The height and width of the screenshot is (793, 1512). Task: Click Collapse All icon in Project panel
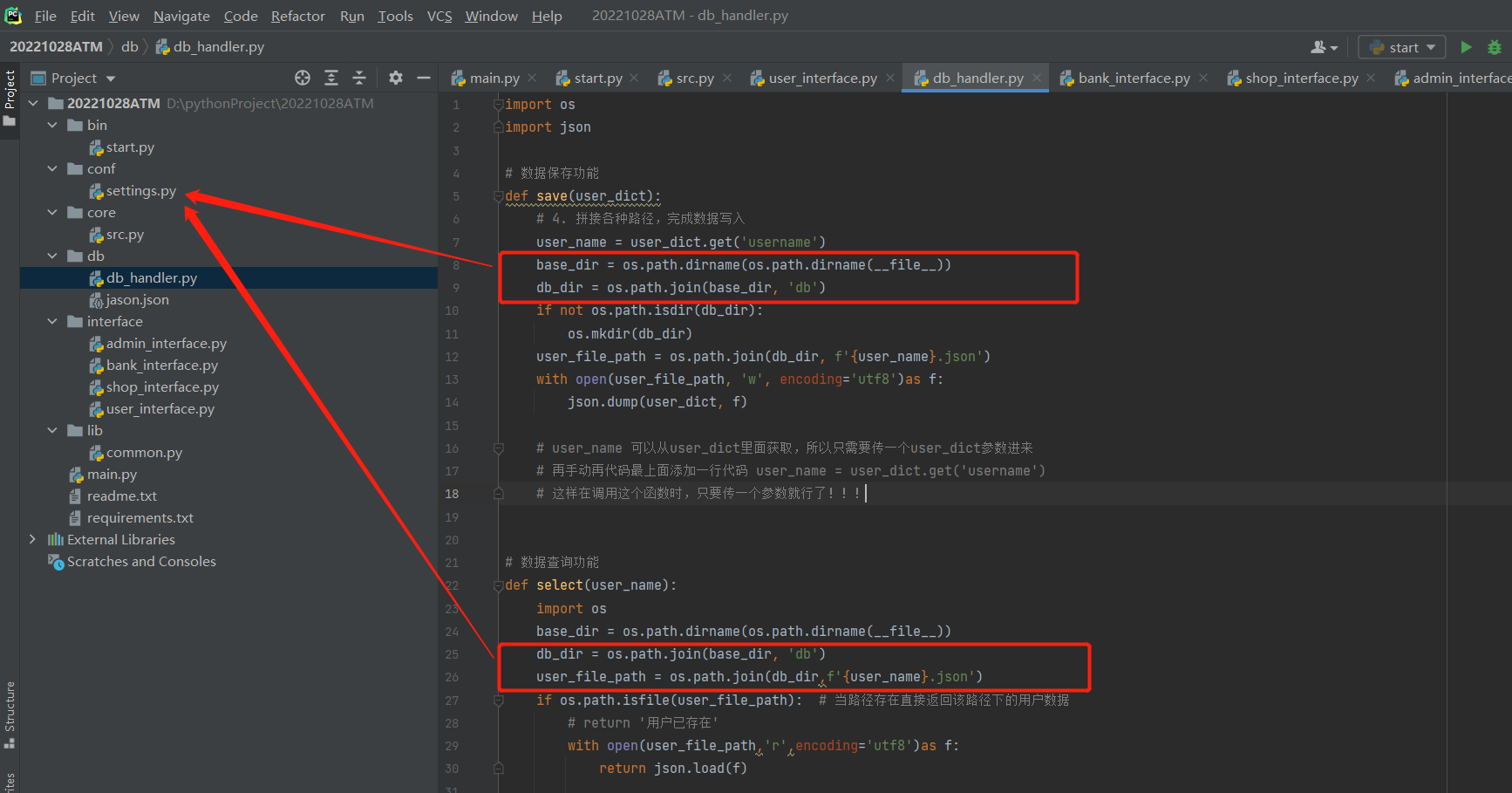359,78
